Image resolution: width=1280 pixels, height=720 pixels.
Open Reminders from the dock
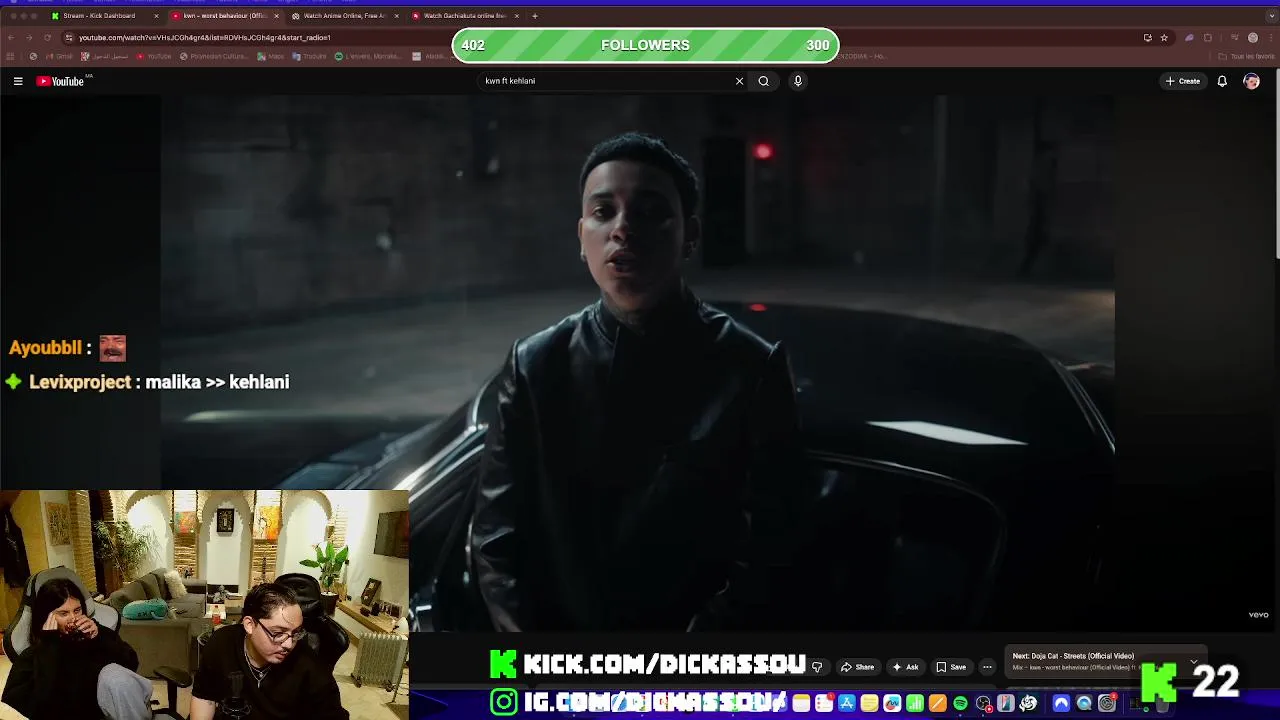coord(824,703)
